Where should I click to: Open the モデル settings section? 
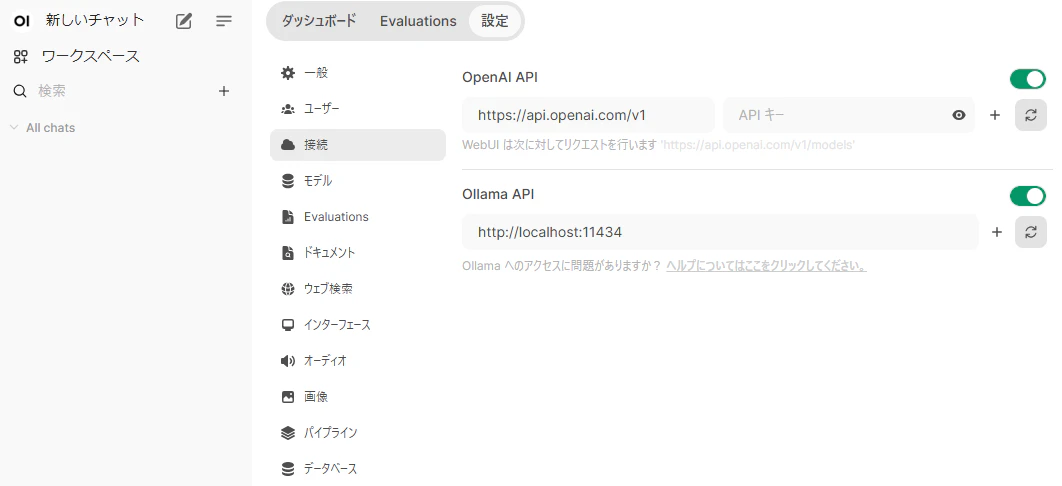coord(358,181)
